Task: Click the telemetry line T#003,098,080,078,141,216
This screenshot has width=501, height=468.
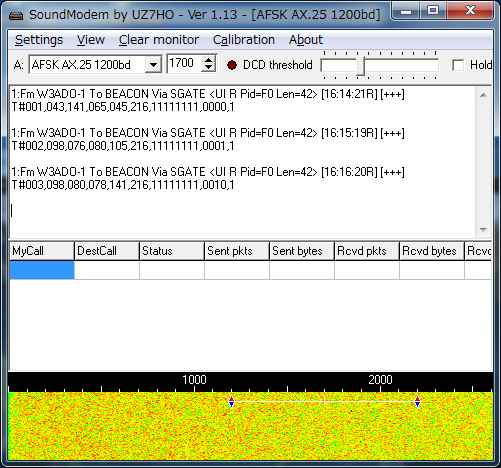Action: (123, 185)
